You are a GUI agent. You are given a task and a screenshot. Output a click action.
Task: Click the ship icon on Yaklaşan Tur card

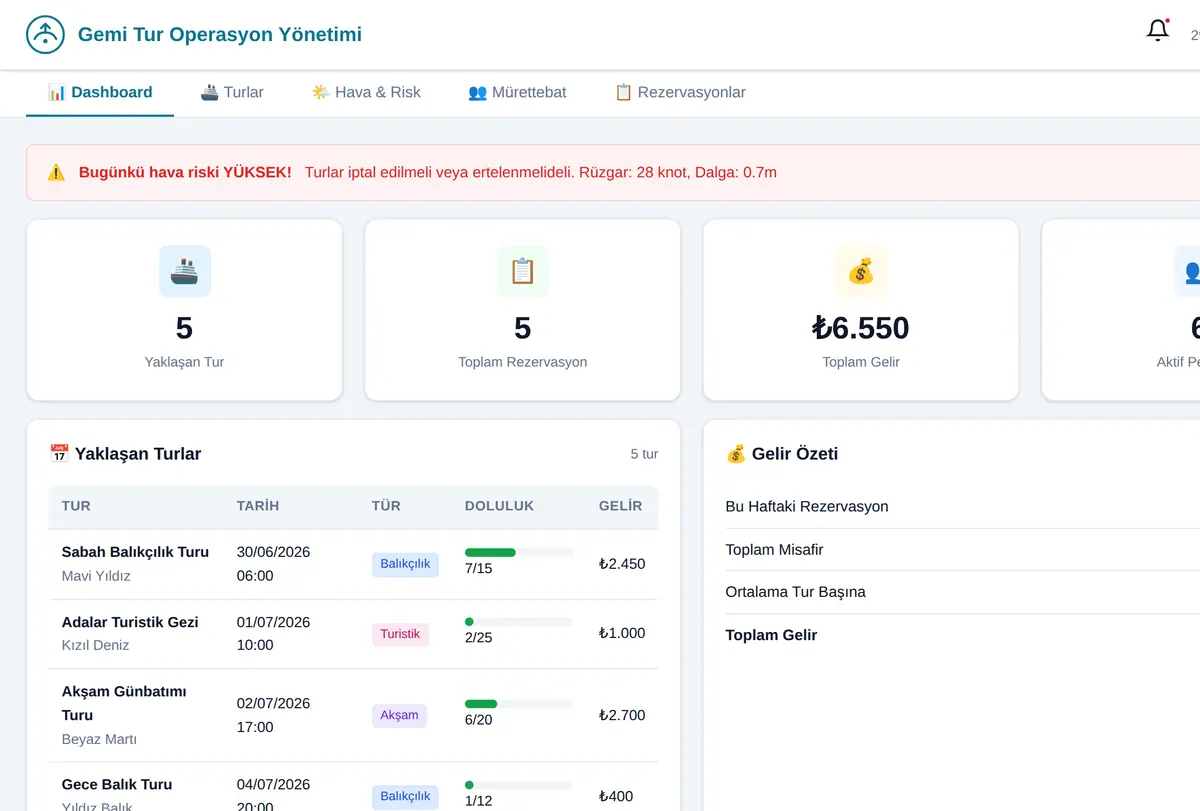(x=184, y=271)
